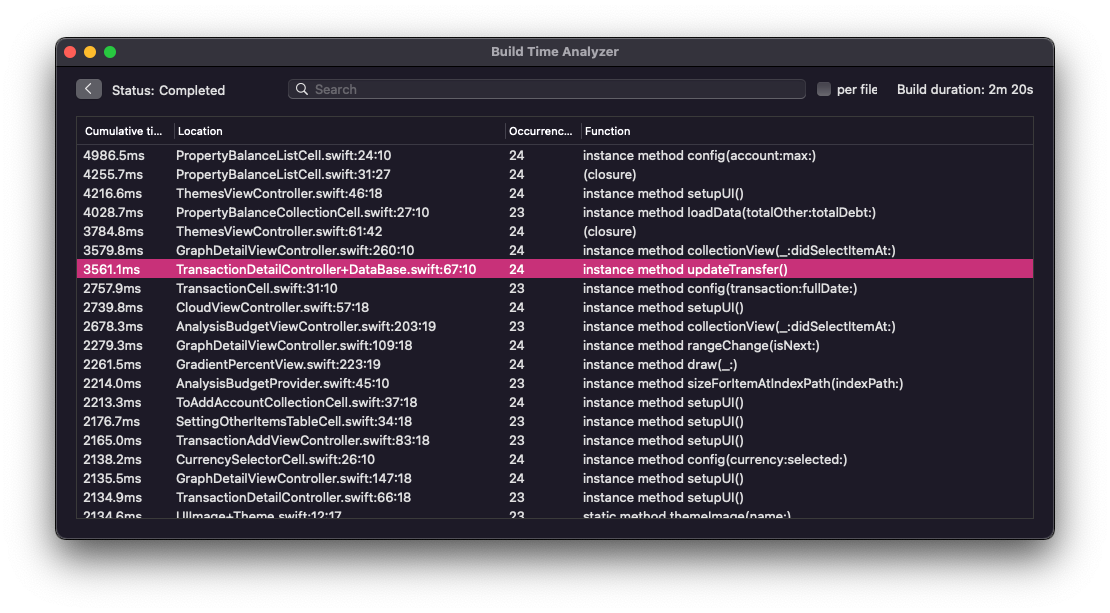Select ThemesViewController.swift:46:18 row

555,193
